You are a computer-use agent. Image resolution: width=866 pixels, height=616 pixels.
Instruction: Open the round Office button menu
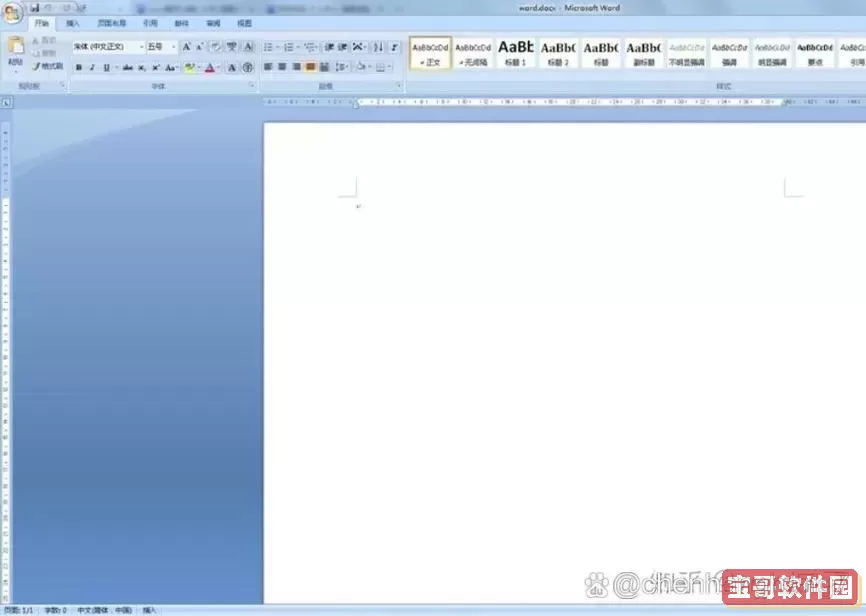click(x=12, y=13)
